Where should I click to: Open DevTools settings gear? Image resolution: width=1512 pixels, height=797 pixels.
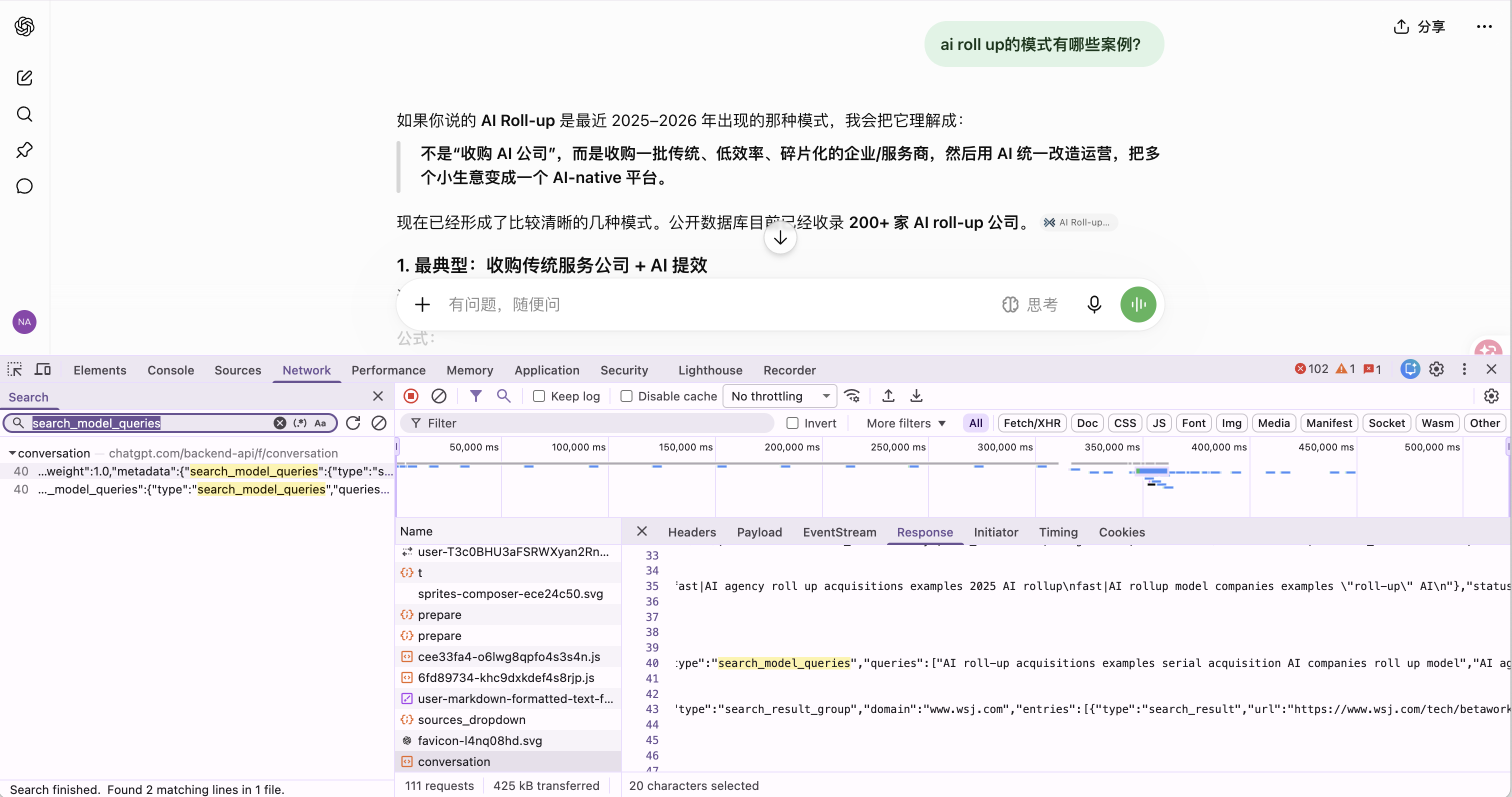click(x=1436, y=369)
